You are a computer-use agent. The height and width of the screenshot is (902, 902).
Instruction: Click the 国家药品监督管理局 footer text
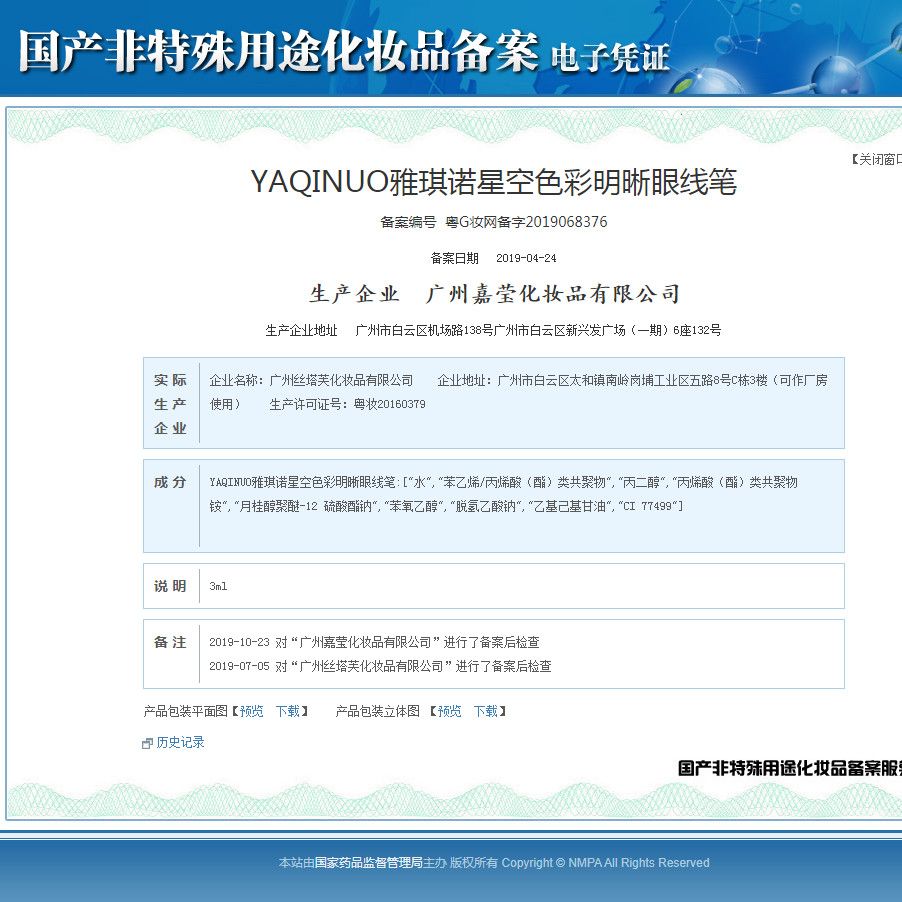click(368, 863)
